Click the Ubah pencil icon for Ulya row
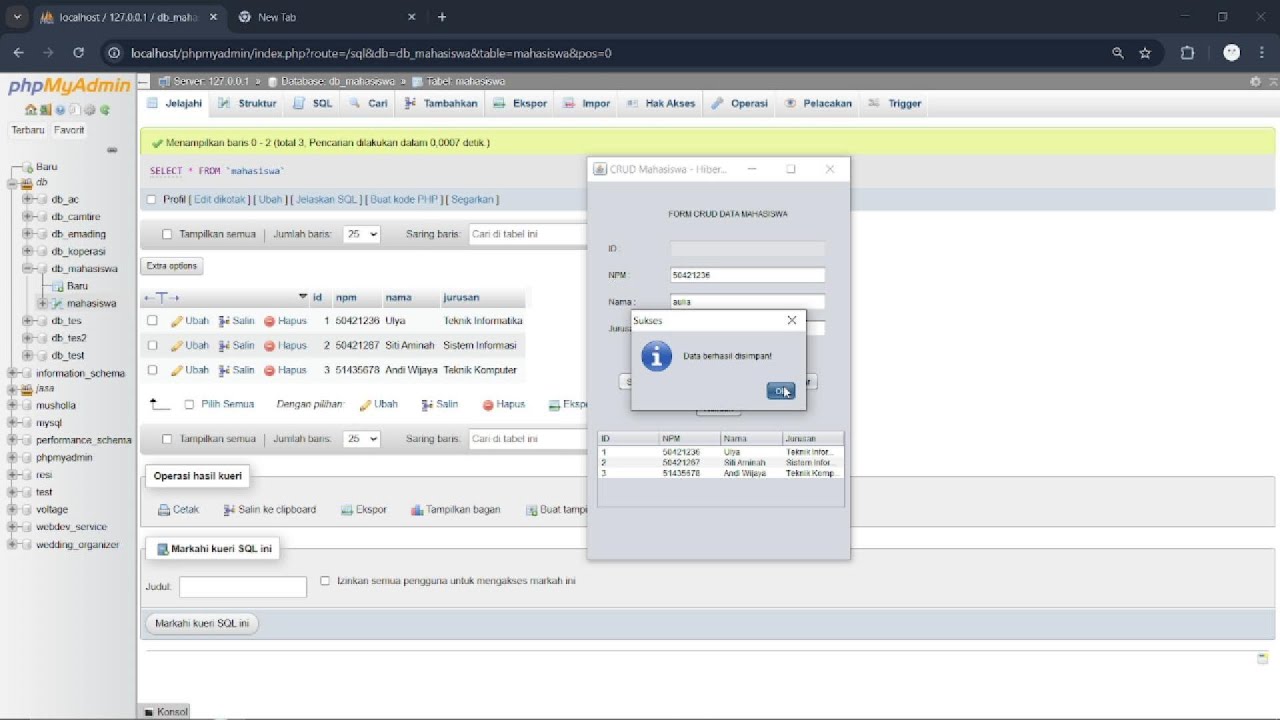Viewport: 1280px width, 720px height. [177, 321]
